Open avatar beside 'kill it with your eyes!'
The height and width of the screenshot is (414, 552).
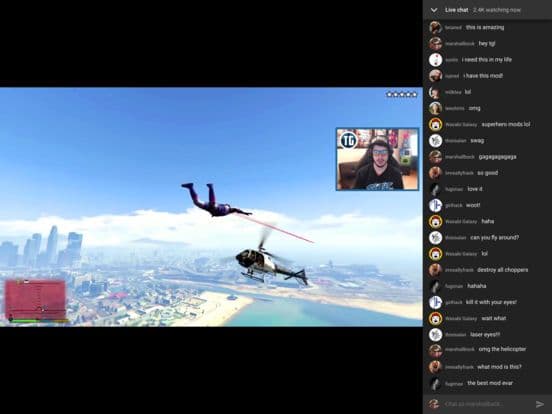[x=435, y=302]
